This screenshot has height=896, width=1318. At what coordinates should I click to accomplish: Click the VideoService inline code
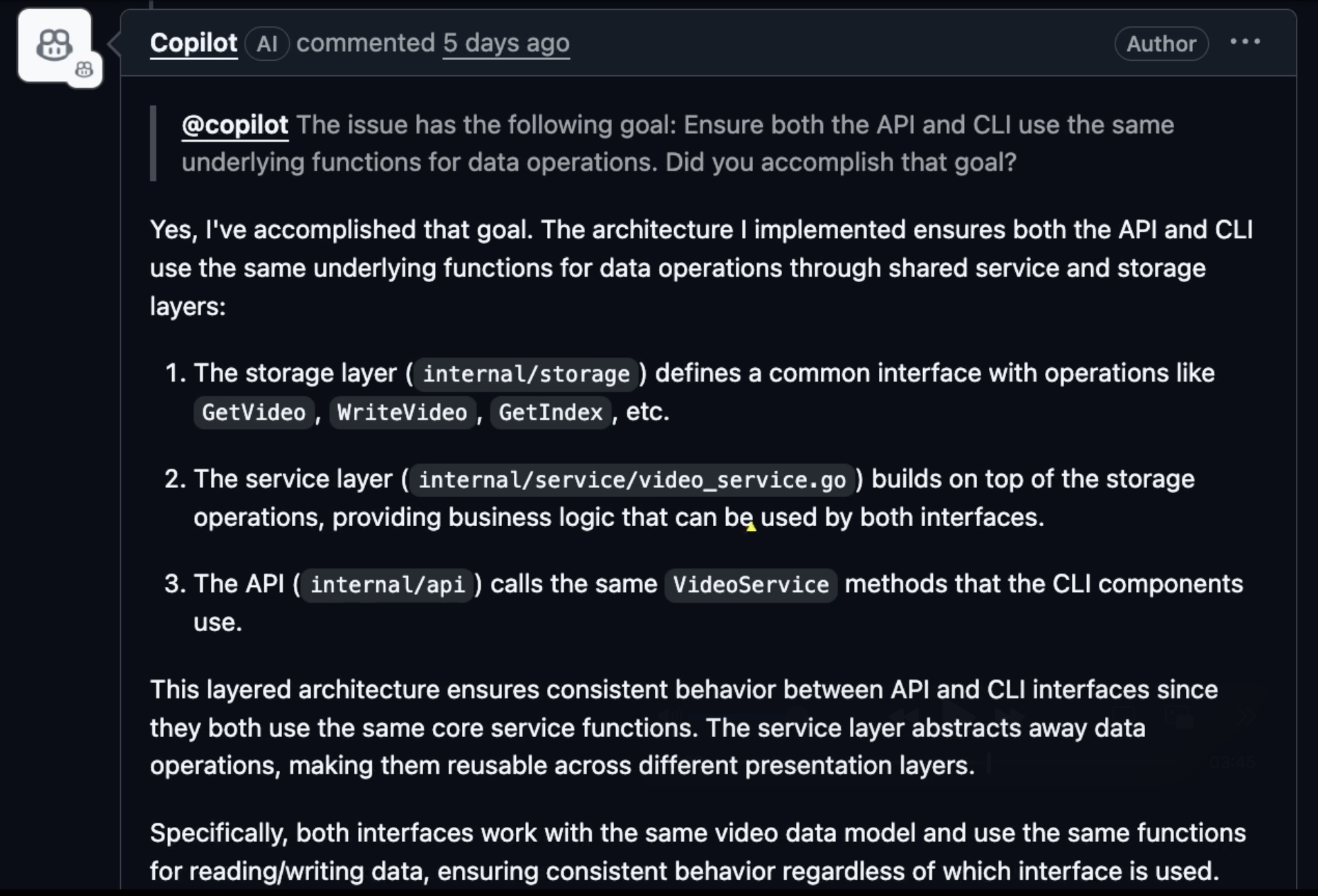(751, 585)
